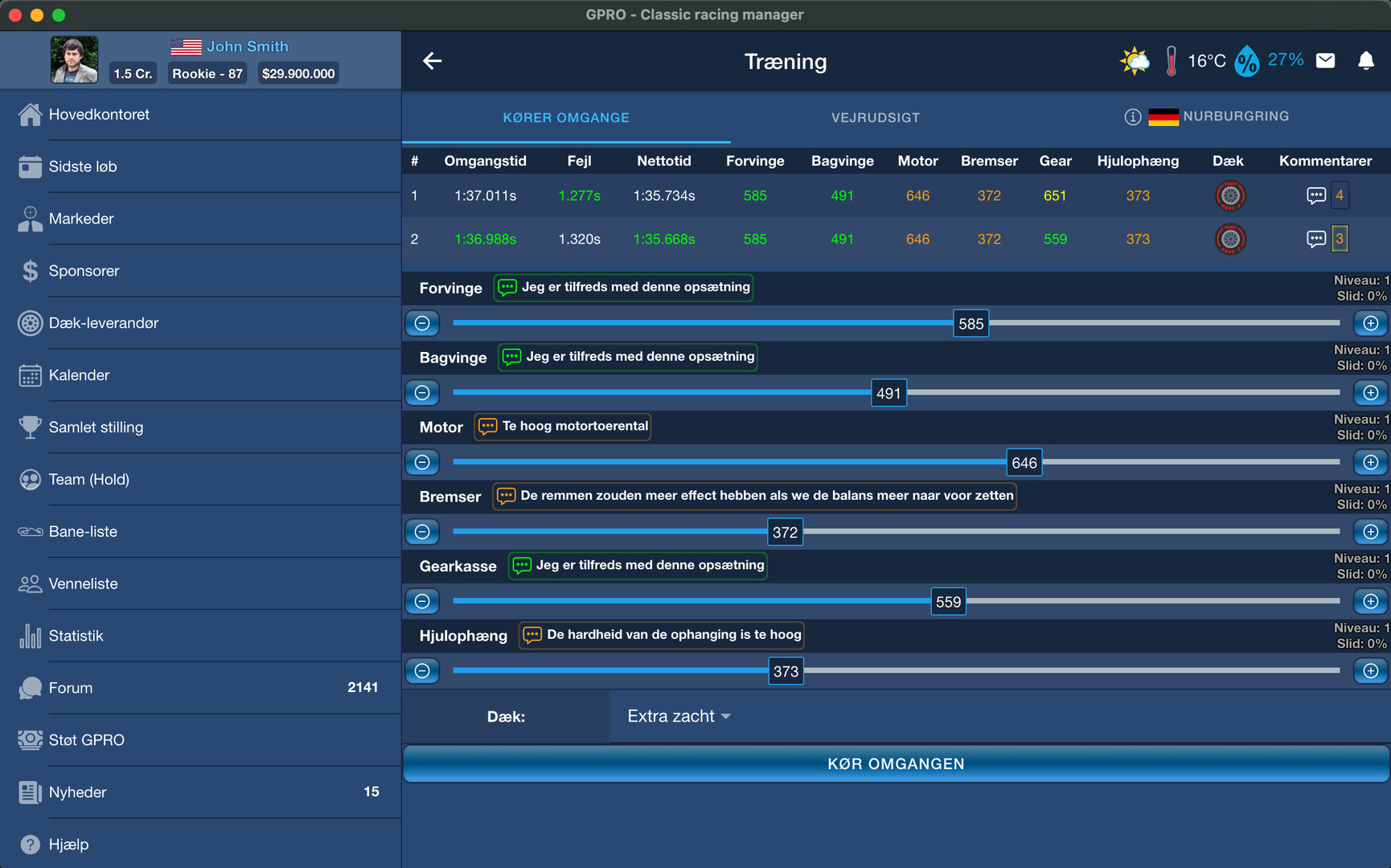This screenshot has height=868, width=1391.
Task: Switch to the Vejrudsigt tab
Action: tap(875, 117)
